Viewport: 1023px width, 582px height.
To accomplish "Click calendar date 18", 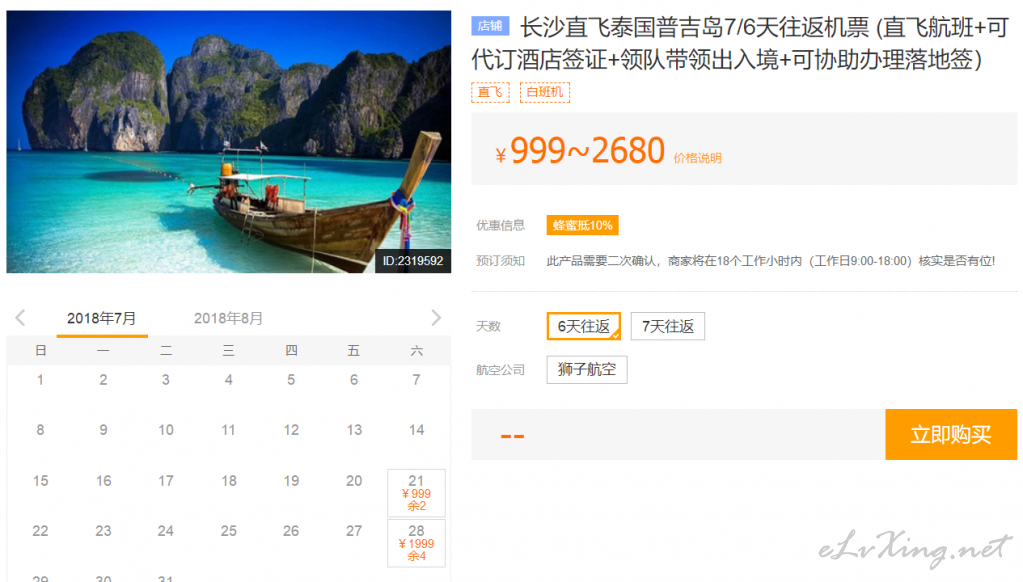I will 228,481.
